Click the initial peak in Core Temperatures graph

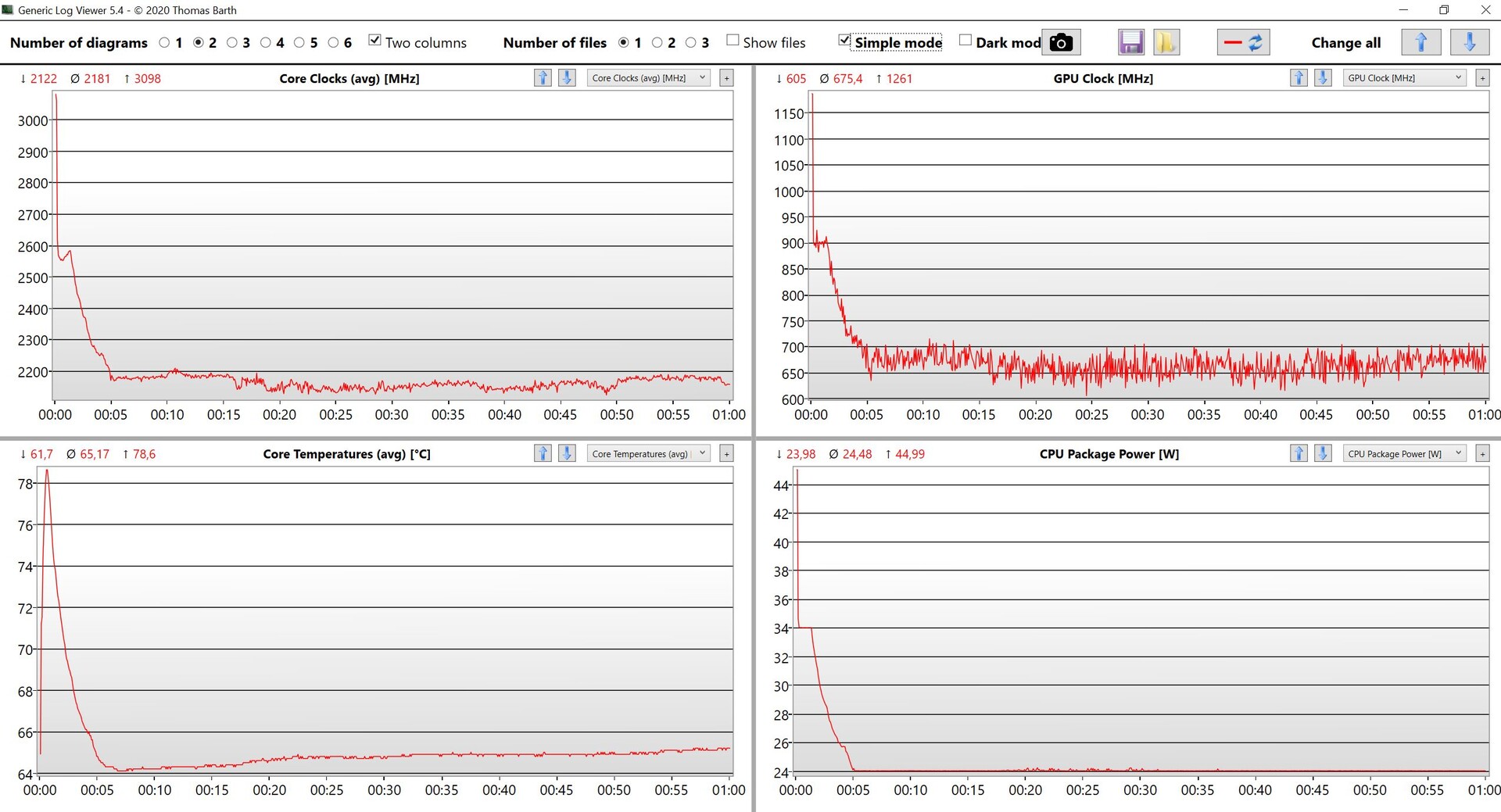(x=47, y=471)
